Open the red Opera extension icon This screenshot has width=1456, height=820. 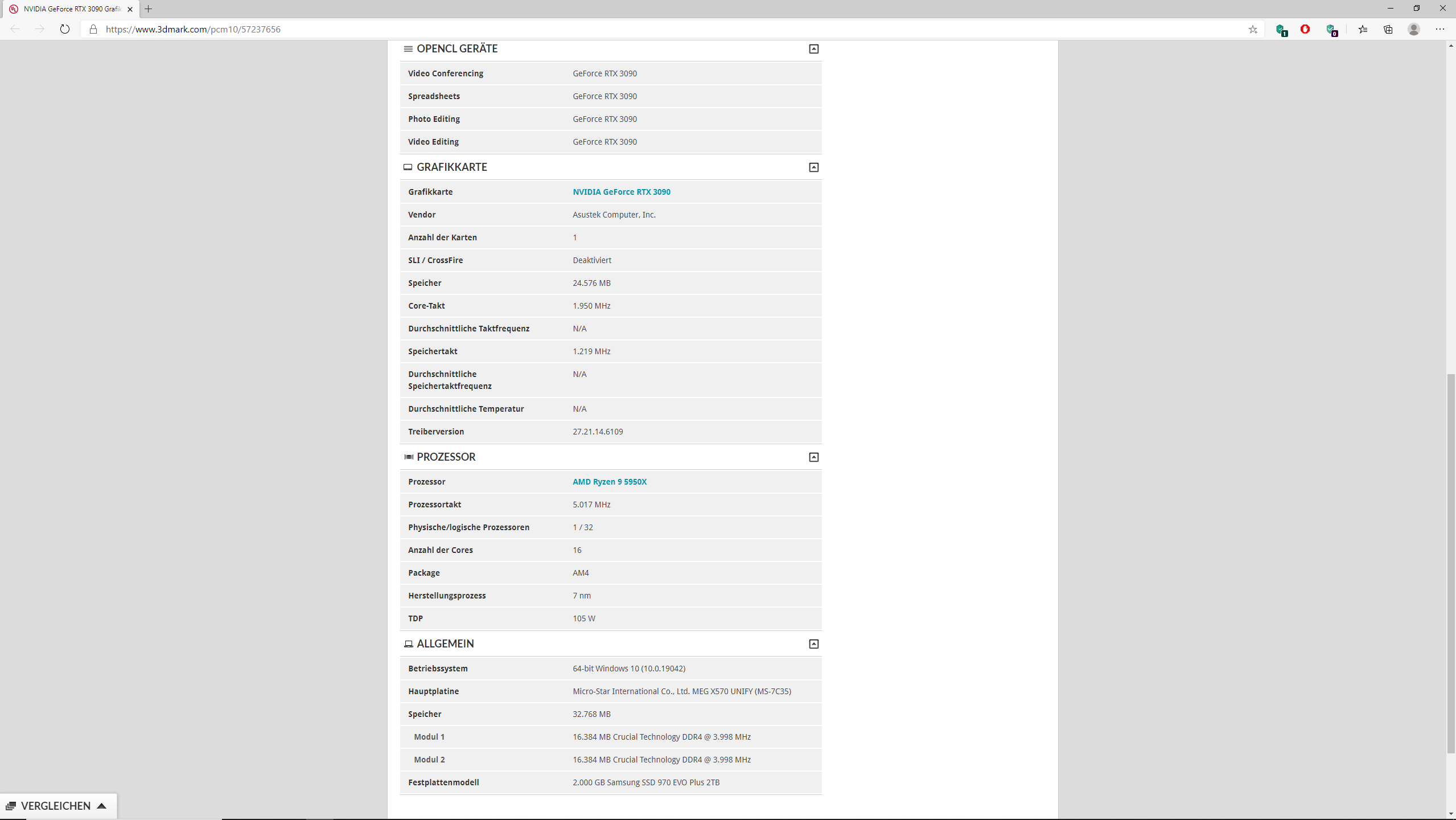(x=1305, y=29)
